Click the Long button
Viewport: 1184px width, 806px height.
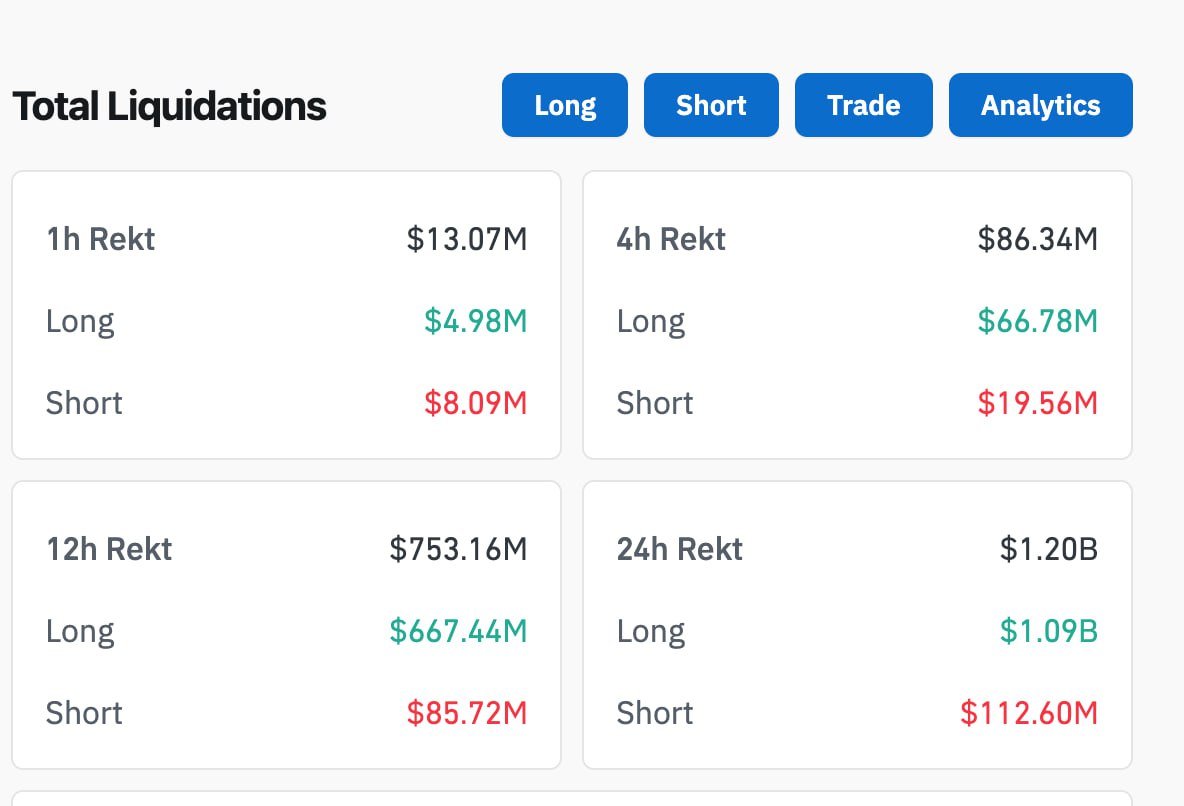[565, 105]
